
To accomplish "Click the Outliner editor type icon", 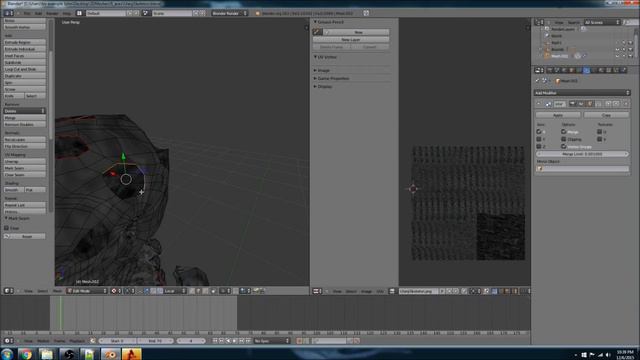I will coord(539,22).
